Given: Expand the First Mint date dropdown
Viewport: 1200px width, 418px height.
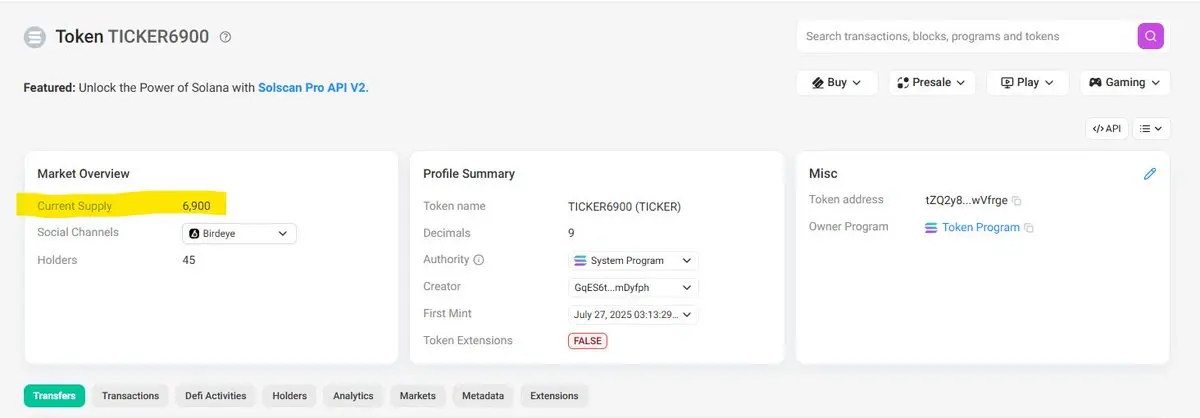Looking at the screenshot, I should point(633,314).
